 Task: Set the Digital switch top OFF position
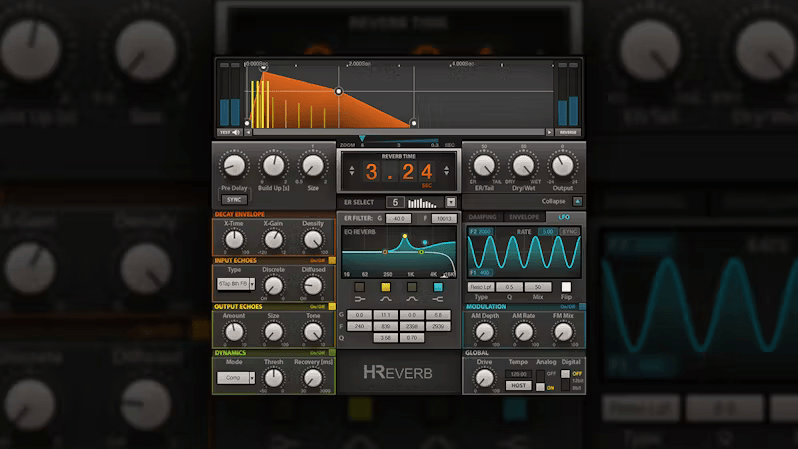click(x=565, y=374)
